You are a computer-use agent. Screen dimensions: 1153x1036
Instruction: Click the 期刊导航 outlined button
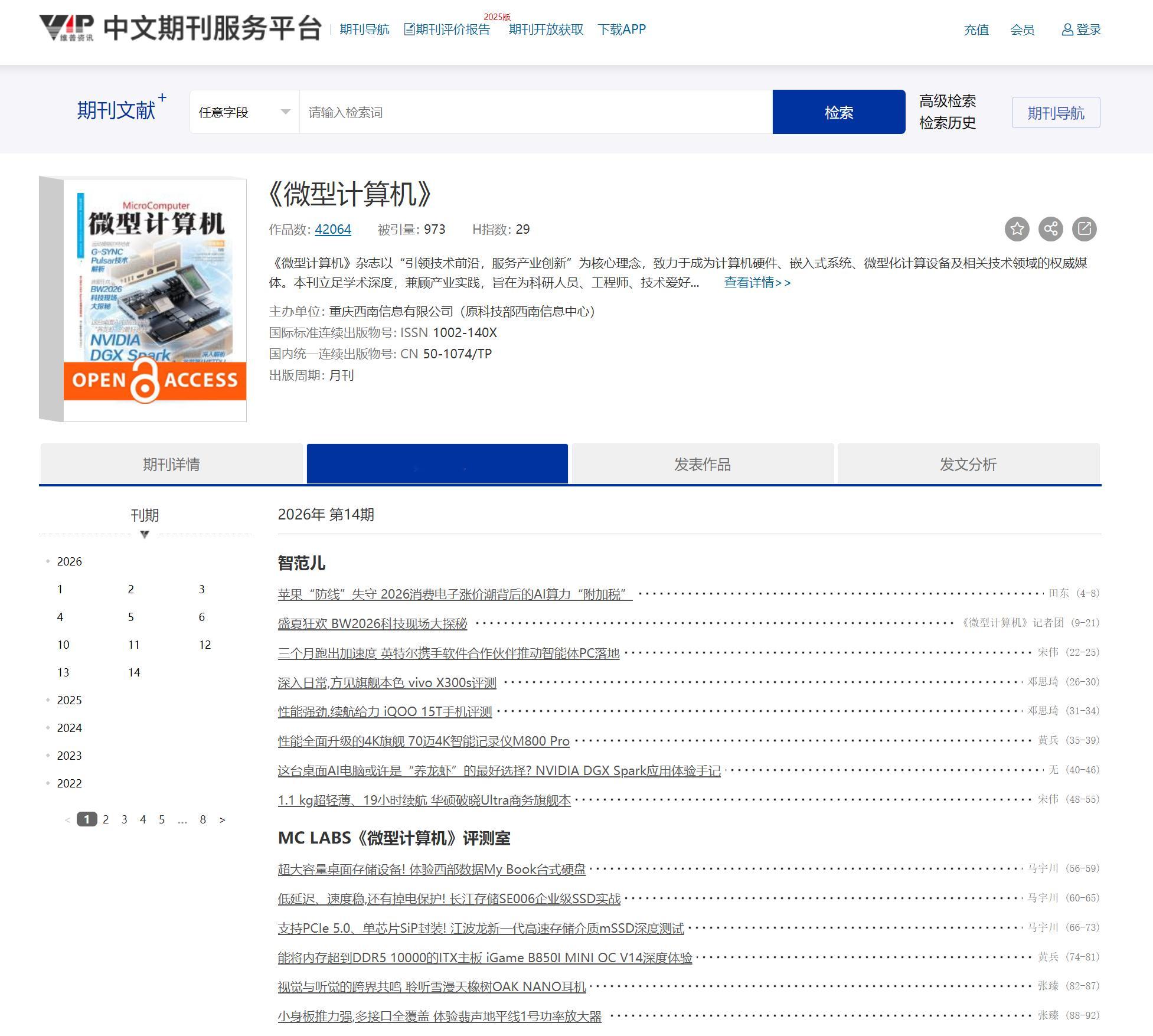(x=1056, y=112)
